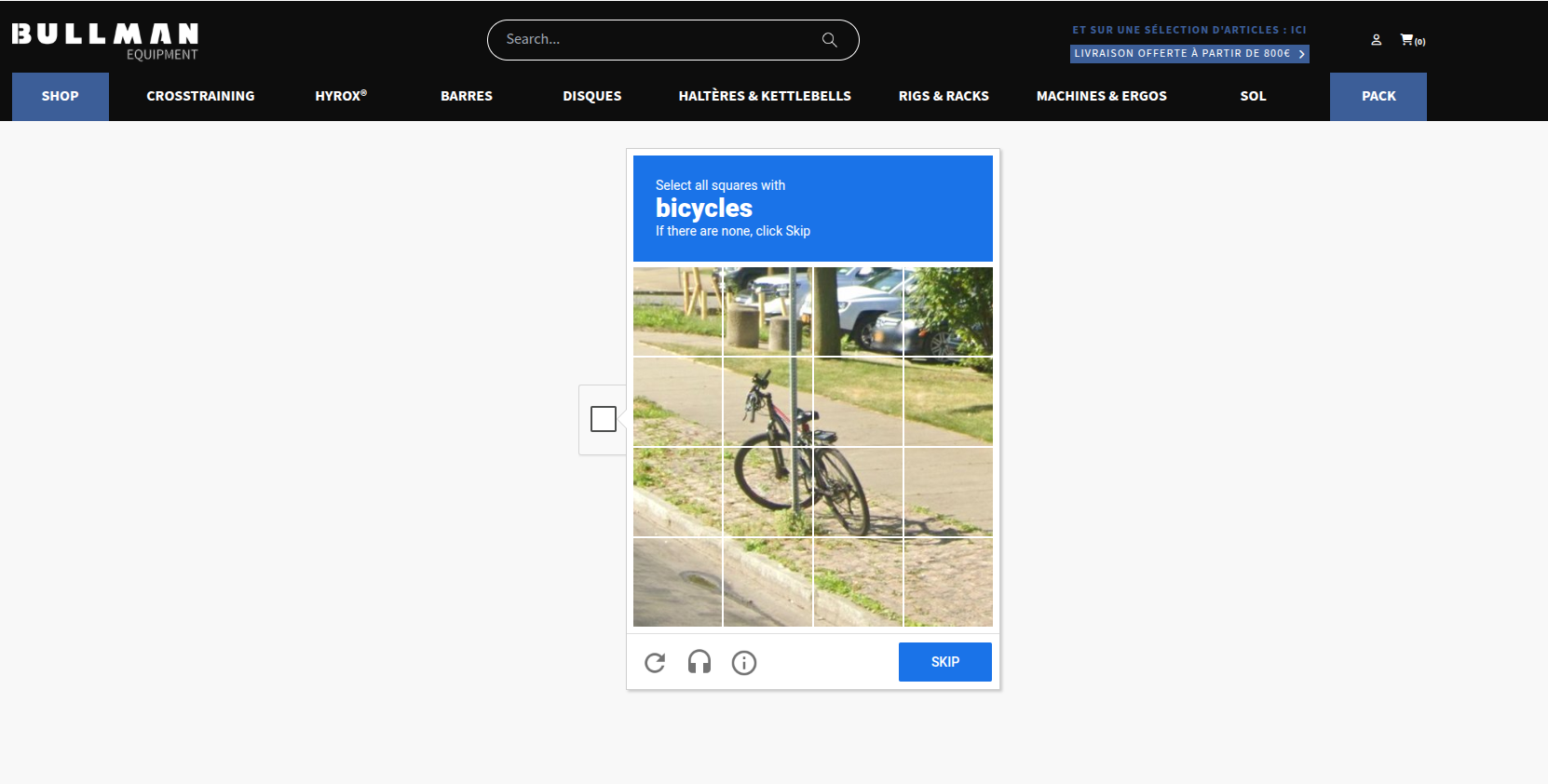
Task: Follow the 'Sélection d'articles : ICI' link
Action: (x=1188, y=30)
